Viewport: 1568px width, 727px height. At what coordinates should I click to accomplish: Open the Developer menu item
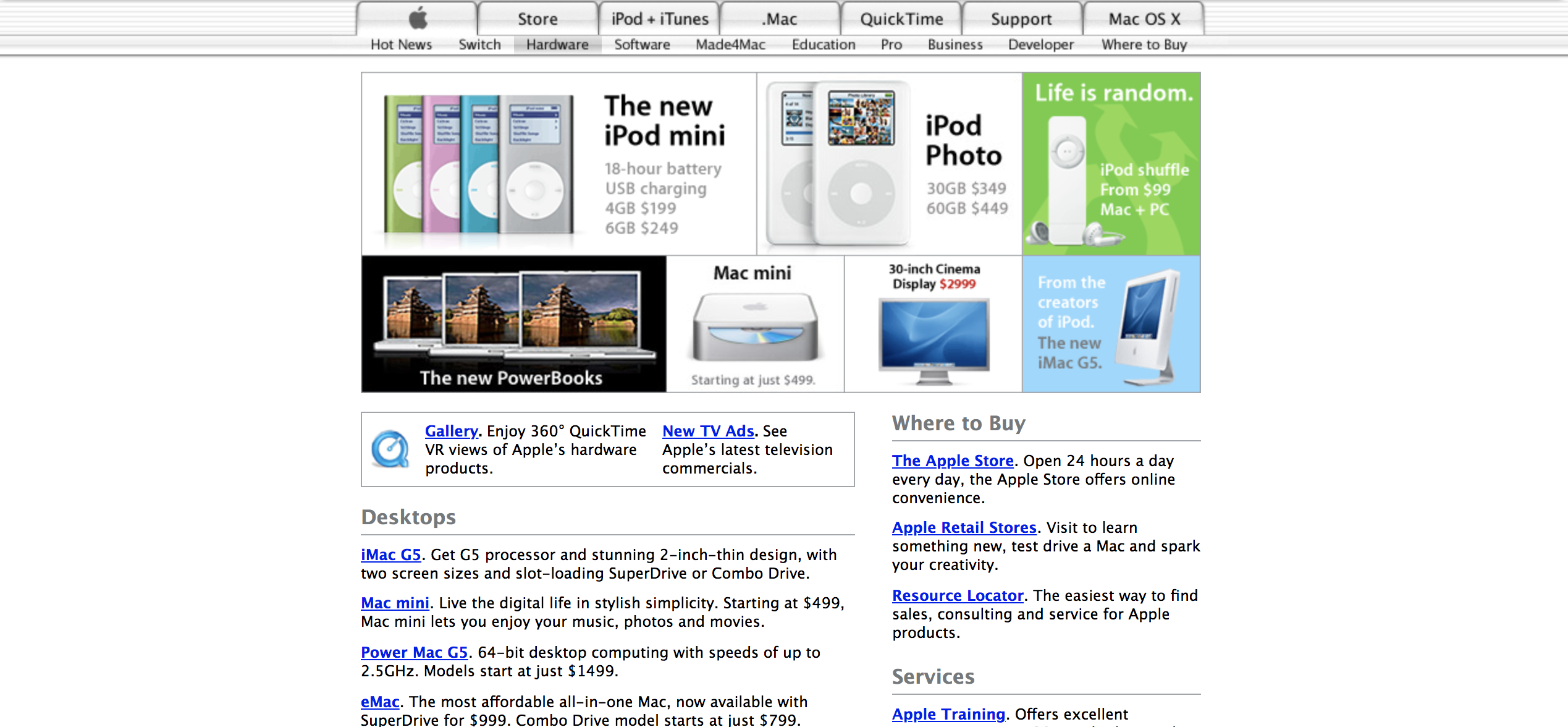(x=1040, y=44)
